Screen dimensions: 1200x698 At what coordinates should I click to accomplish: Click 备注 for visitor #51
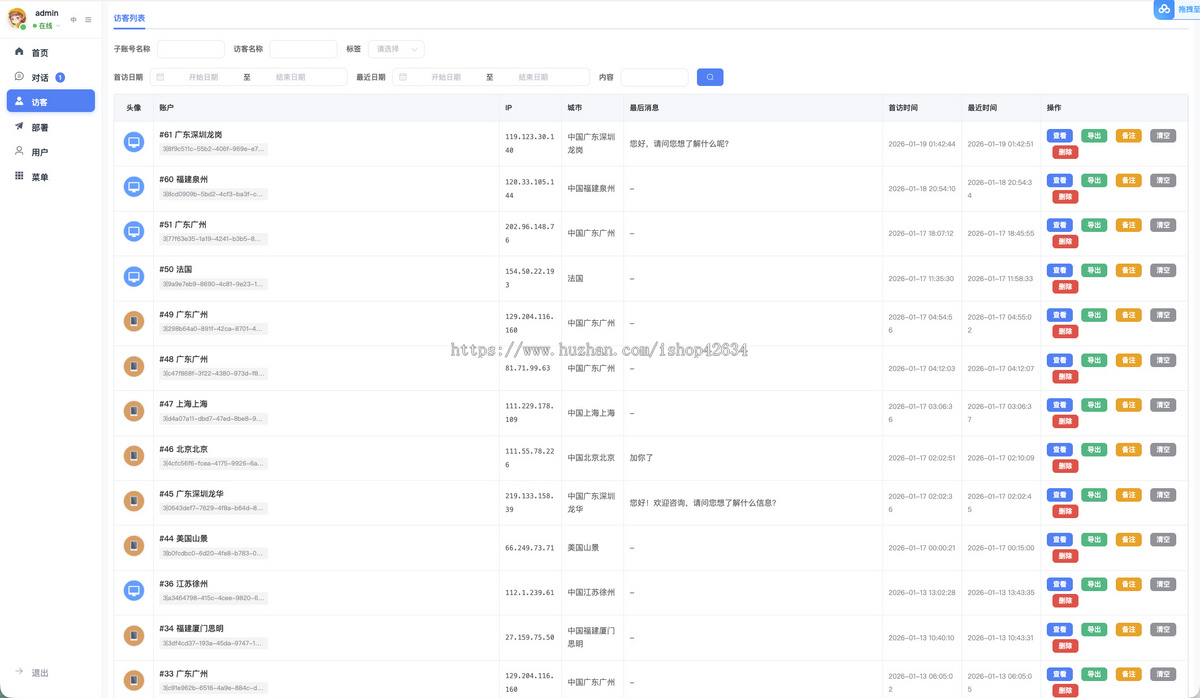pyautogui.click(x=1128, y=225)
